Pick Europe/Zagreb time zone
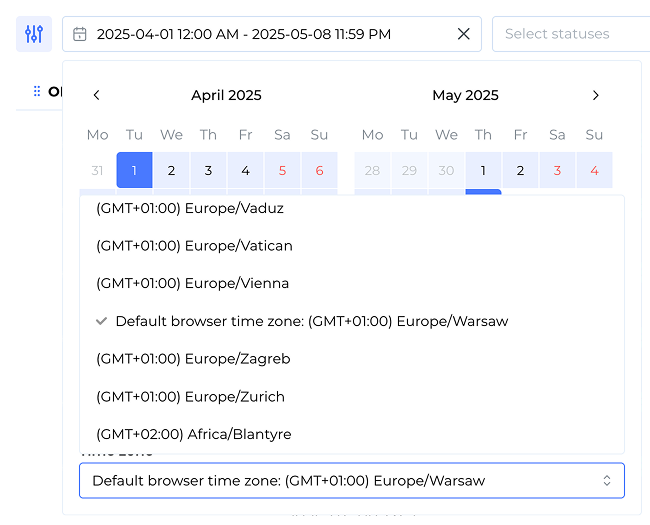Viewport: 650px width, 525px height. tap(193, 359)
